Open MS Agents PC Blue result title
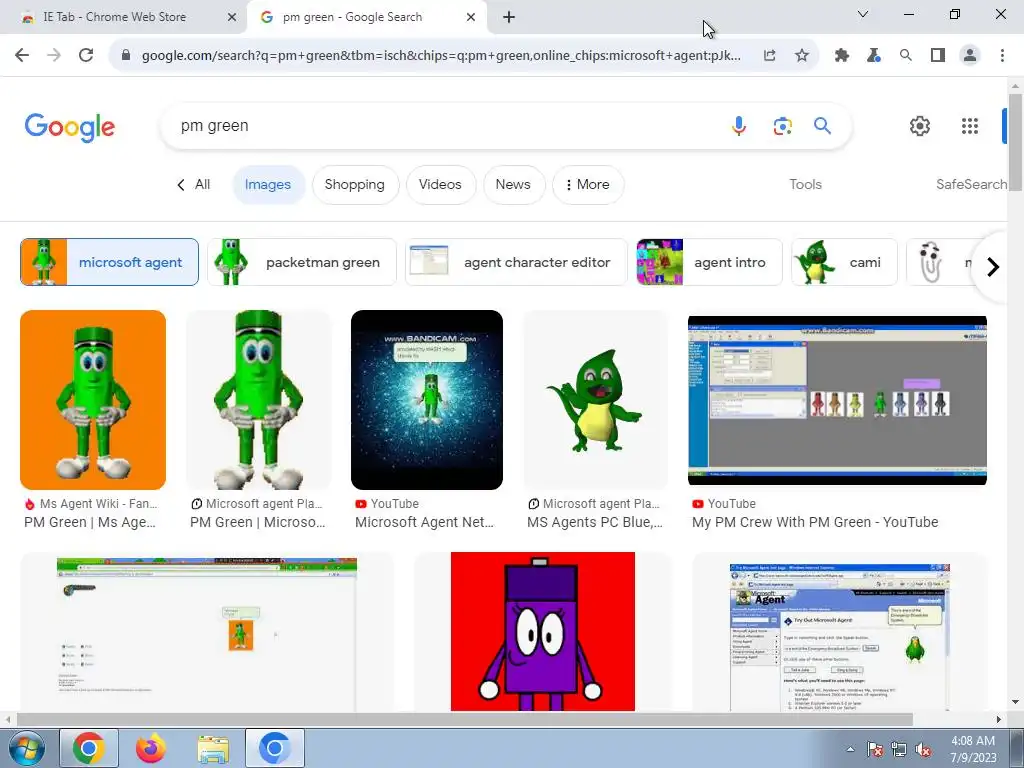 pos(595,522)
